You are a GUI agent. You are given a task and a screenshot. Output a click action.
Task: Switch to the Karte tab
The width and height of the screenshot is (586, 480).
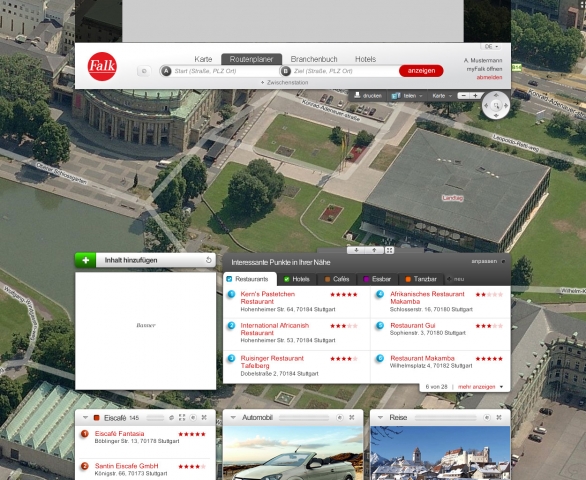coord(203,59)
